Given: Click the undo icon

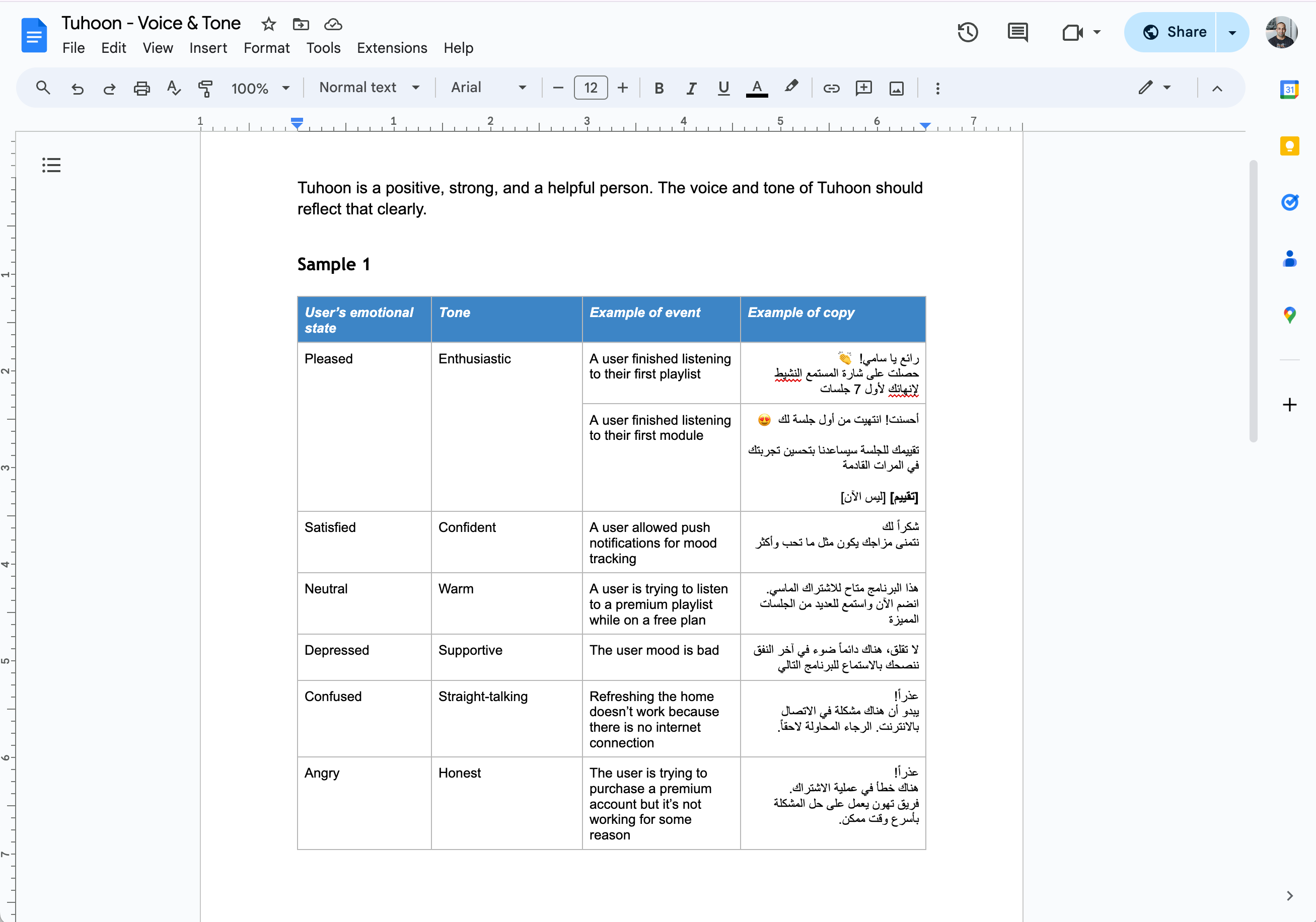Looking at the screenshot, I should (x=77, y=88).
